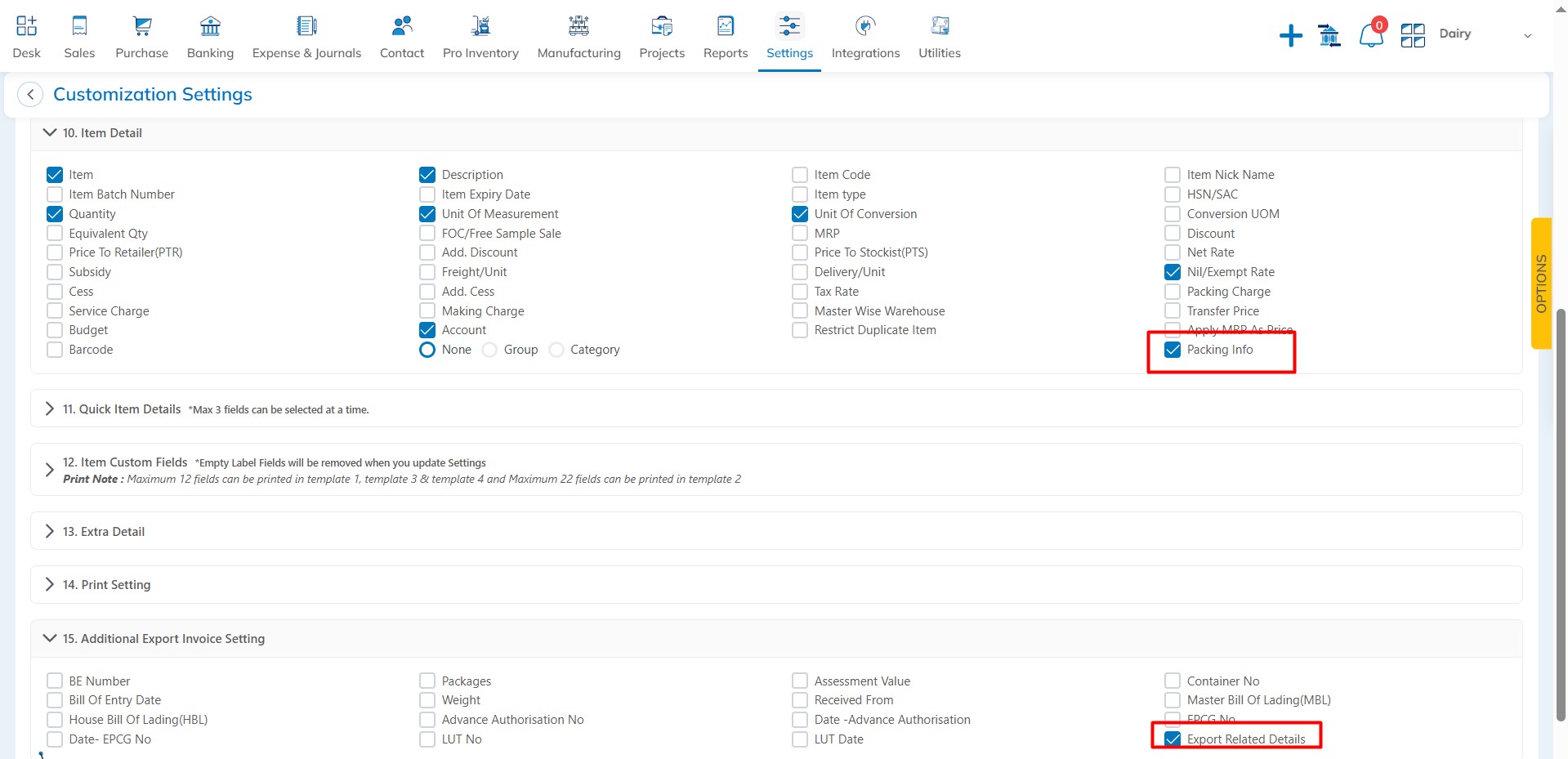Enable the LUT No checkbox
This screenshot has height=759, width=1568.
pos(427,739)
